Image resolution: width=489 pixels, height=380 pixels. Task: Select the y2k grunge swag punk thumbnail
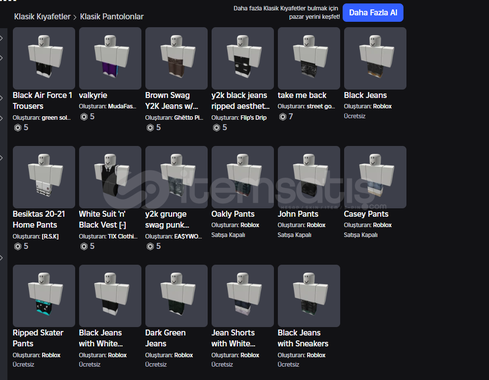point(176,177)
